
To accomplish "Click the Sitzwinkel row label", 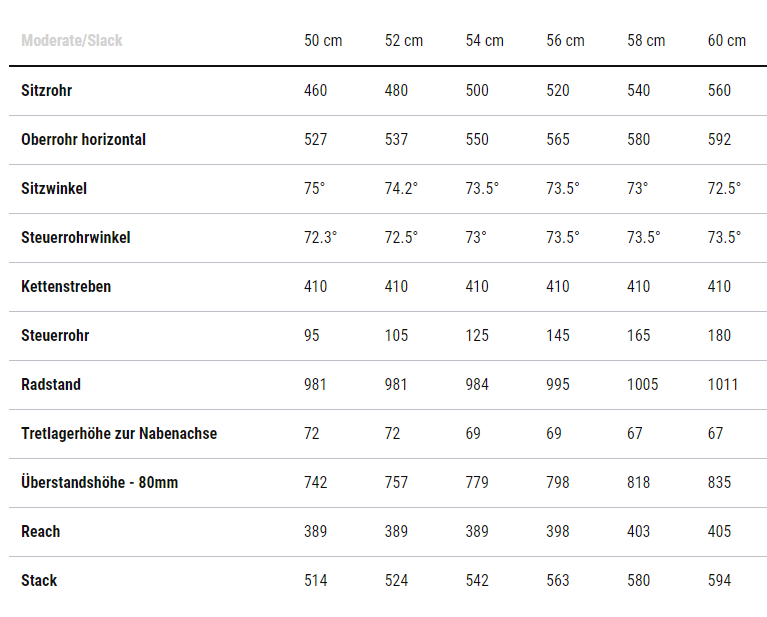I will pyautogui.click(x=54, y=189).
